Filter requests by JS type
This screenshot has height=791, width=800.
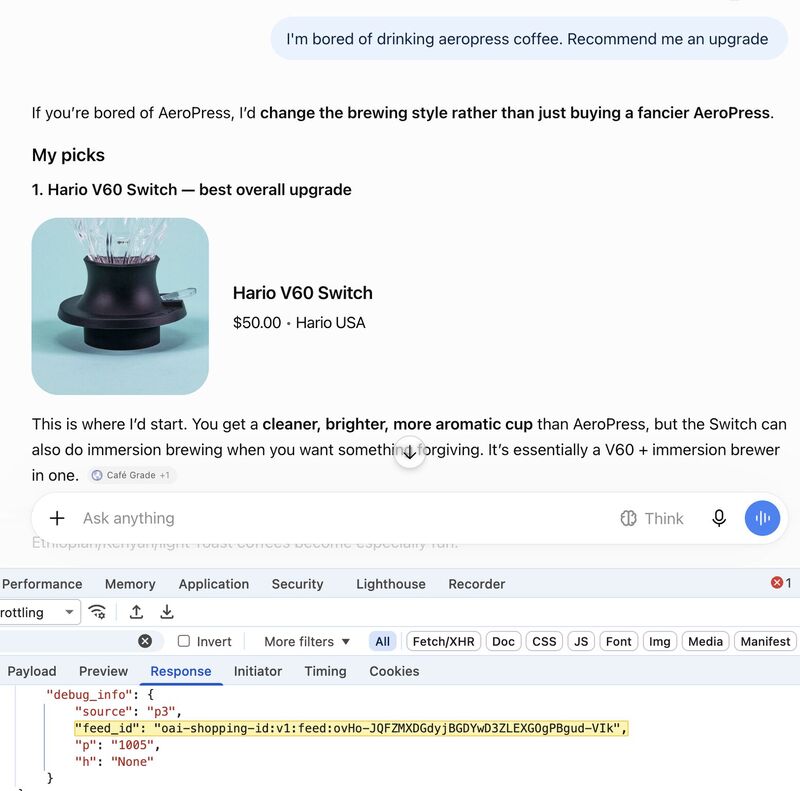click(x=581, y=641)
